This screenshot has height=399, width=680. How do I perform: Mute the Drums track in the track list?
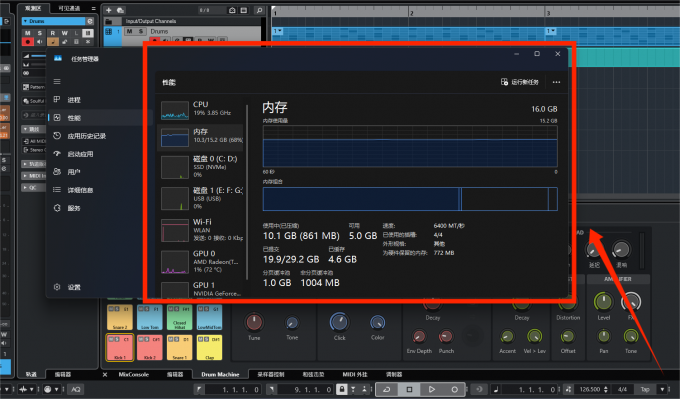(129, 31)
